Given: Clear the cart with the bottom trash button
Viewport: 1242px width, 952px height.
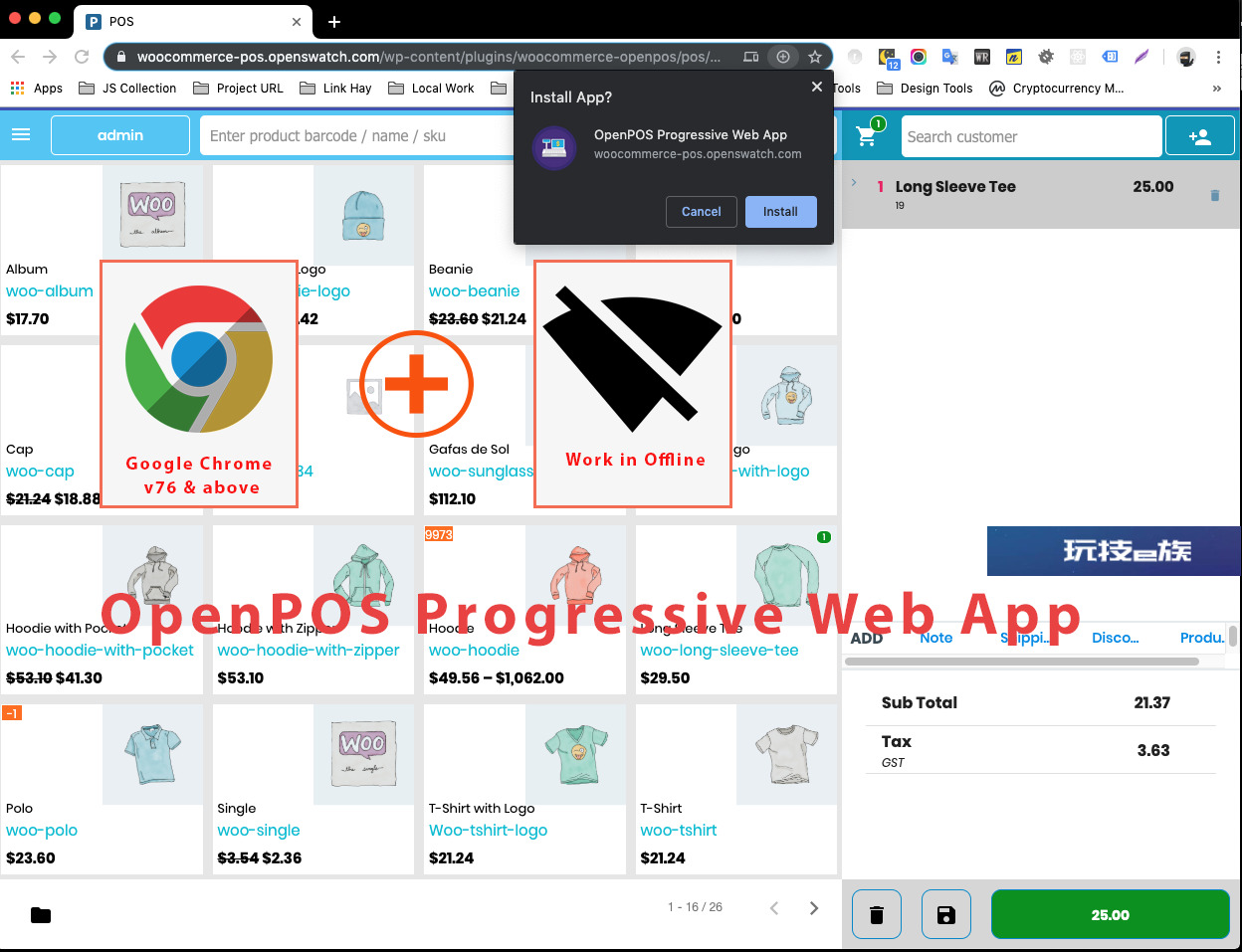Looking at the screenshot, I should pos(877,914).
